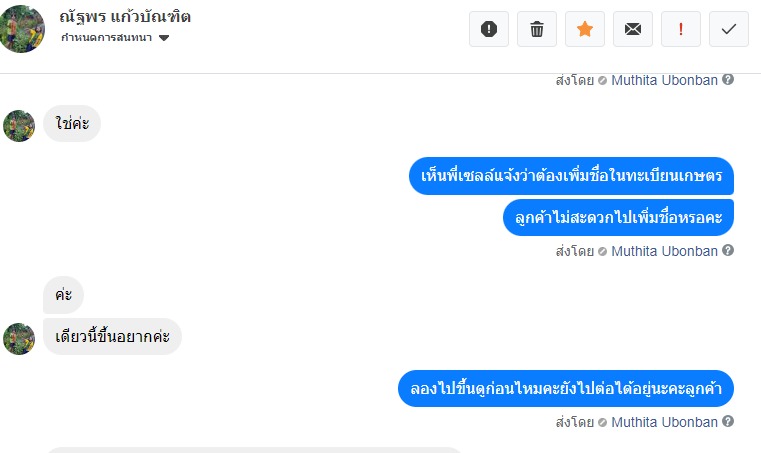Click 'Muthita Ubonban' under 'ลูกค้าไม่สะดวกไปเพิ่มชื่อหรอคะ'
Screen dimensions: 761x453
point(664,251)
